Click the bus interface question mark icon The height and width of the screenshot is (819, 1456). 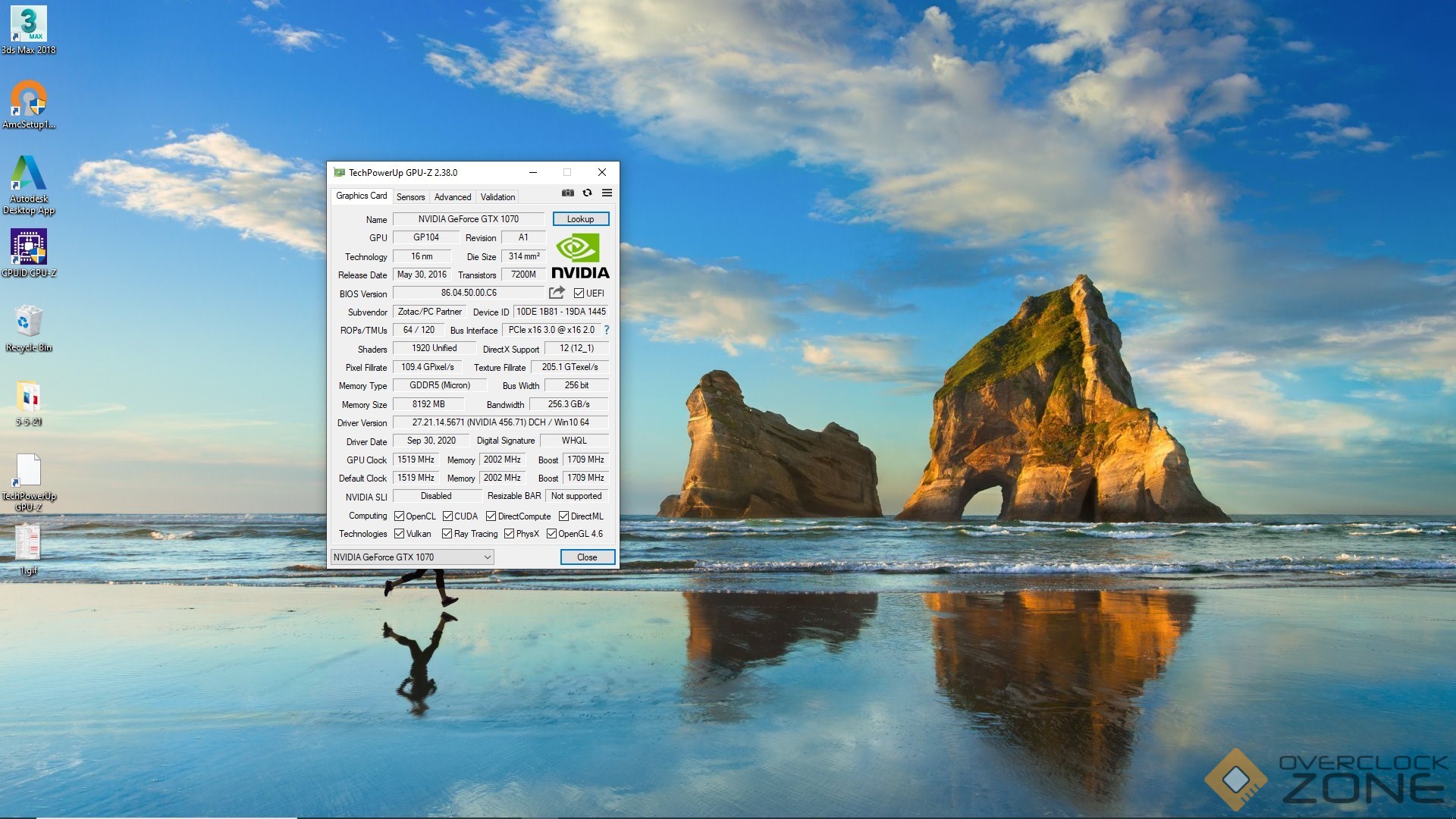[607, 330]
